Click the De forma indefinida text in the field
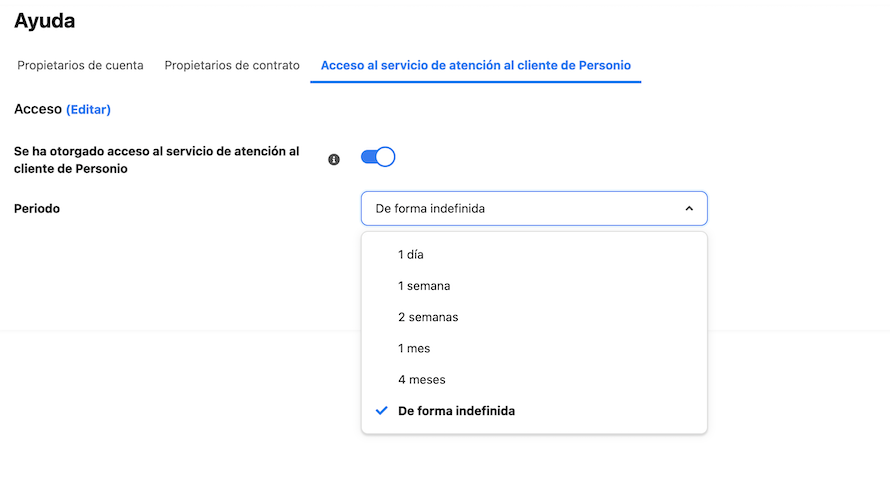This screenshot has width=890, height=488. (430, 208)
